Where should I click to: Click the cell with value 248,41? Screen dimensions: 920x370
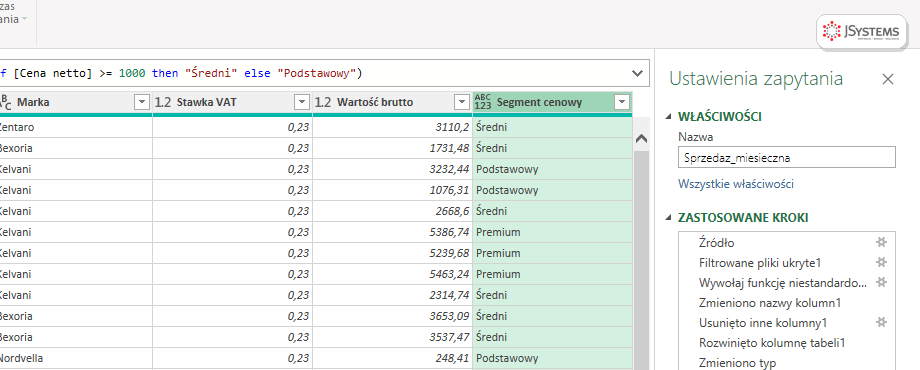click(x=393, y=358)
